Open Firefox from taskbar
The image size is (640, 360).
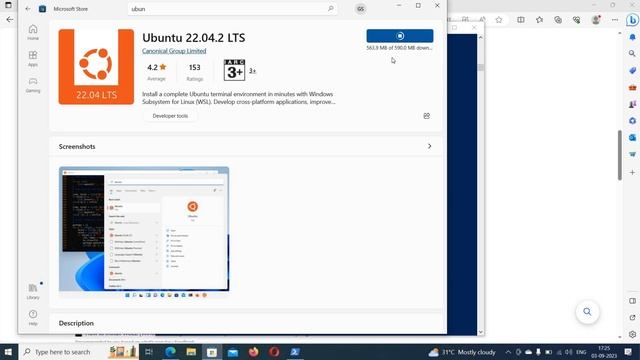[x=253, y=352]
